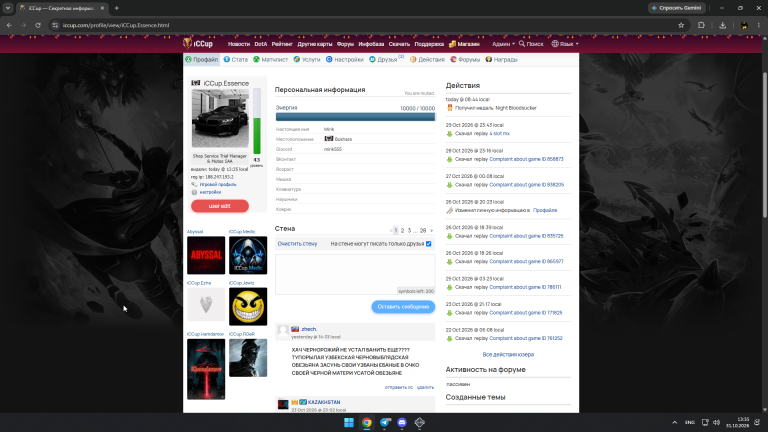Go to next wall page arrow
Screen dimensions: 768x432
tap(432, 230)
